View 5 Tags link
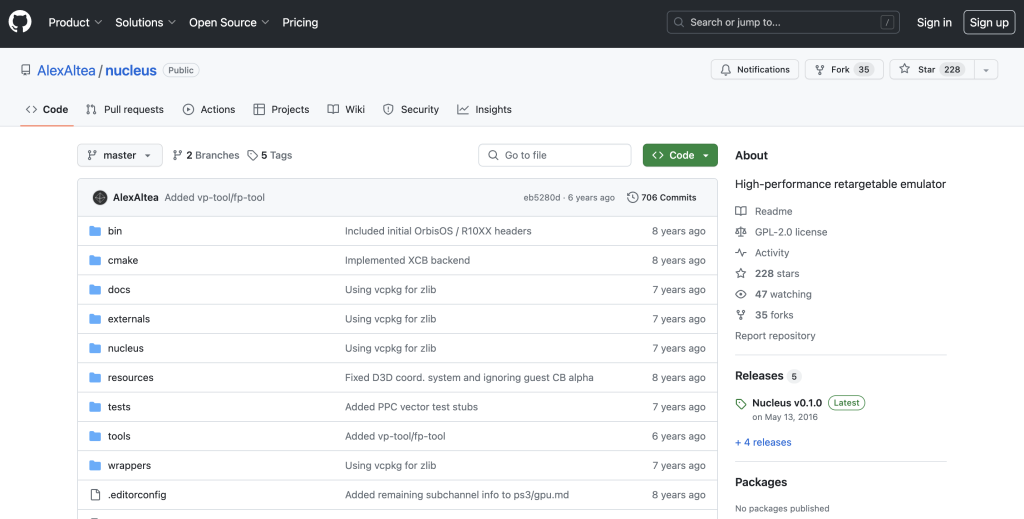This screenshot has height=519, width=1024. click(x=270, y=155)
